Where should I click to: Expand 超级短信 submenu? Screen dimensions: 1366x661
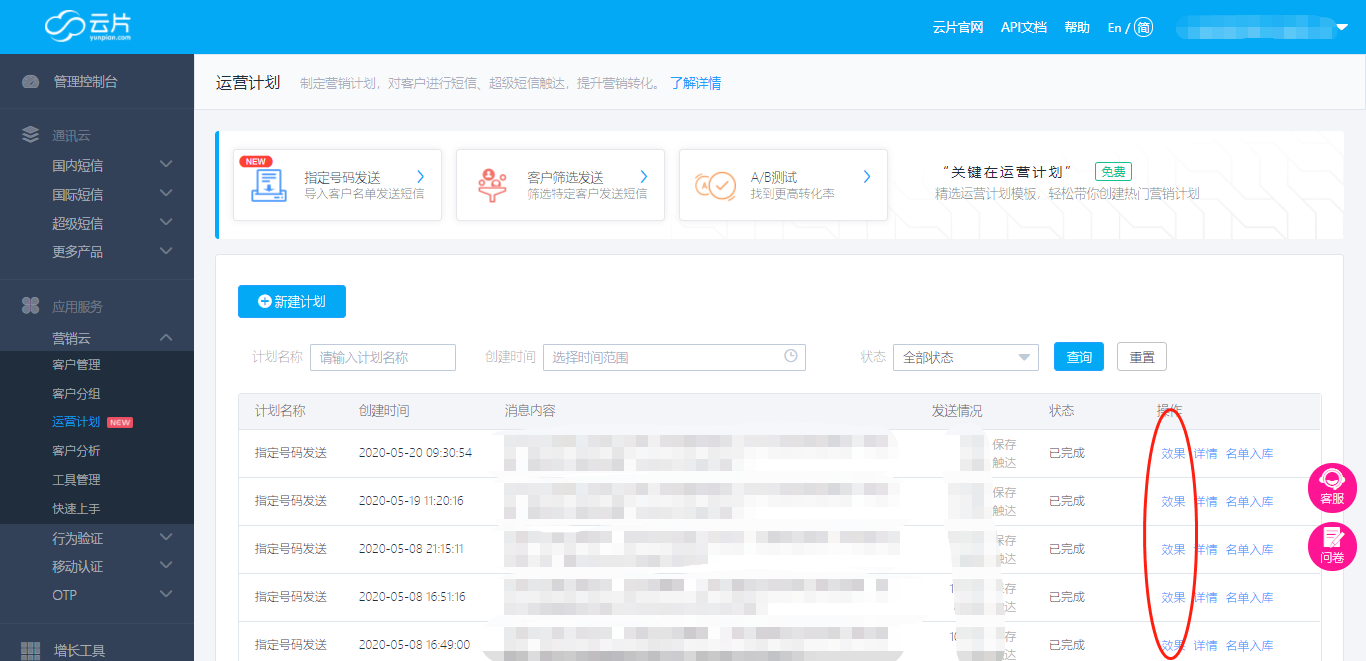(x=166, y=222)
